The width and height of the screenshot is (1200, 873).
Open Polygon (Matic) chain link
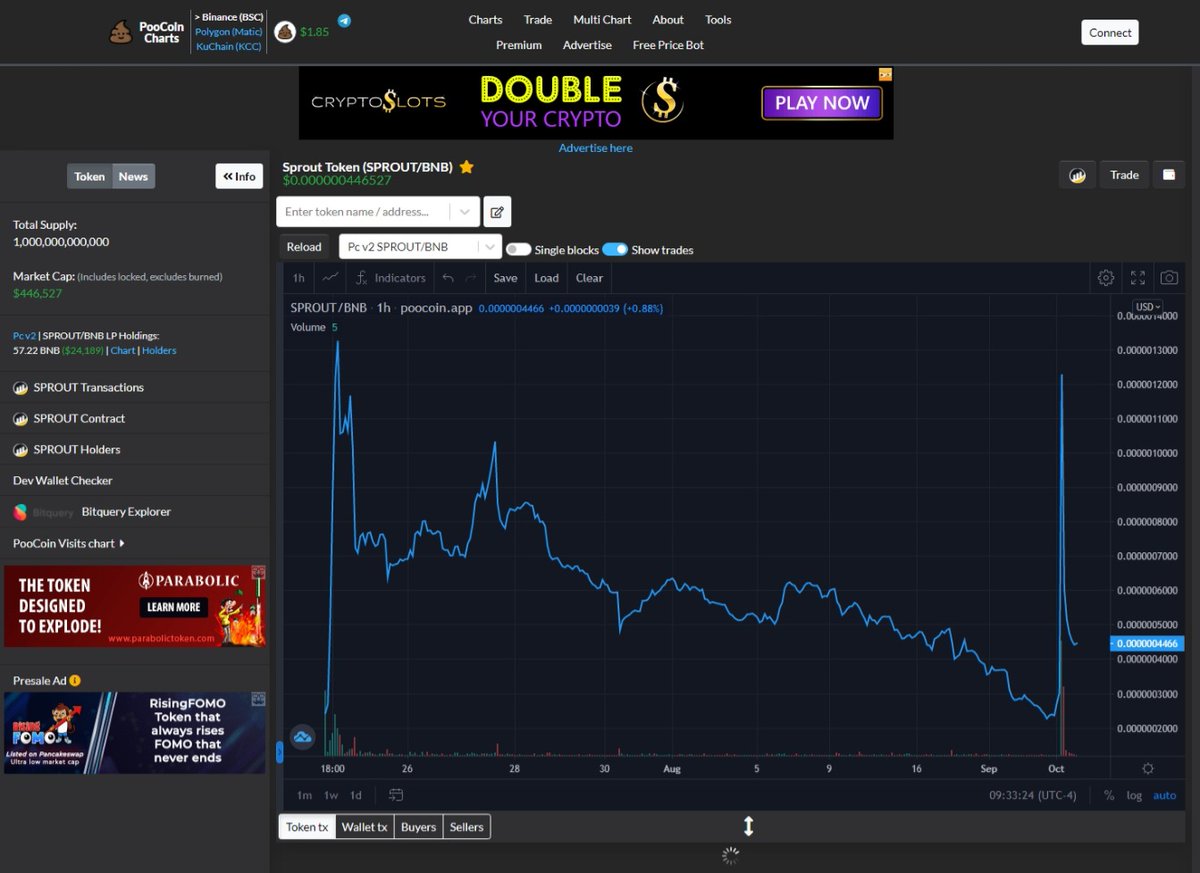pyautogui.click(x=229, y=32)
